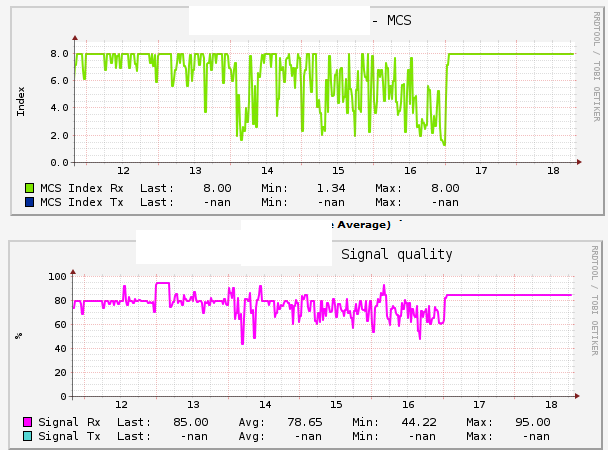
Task: Select the 'Signal Rx' legend label
Action: pos(69,422)
